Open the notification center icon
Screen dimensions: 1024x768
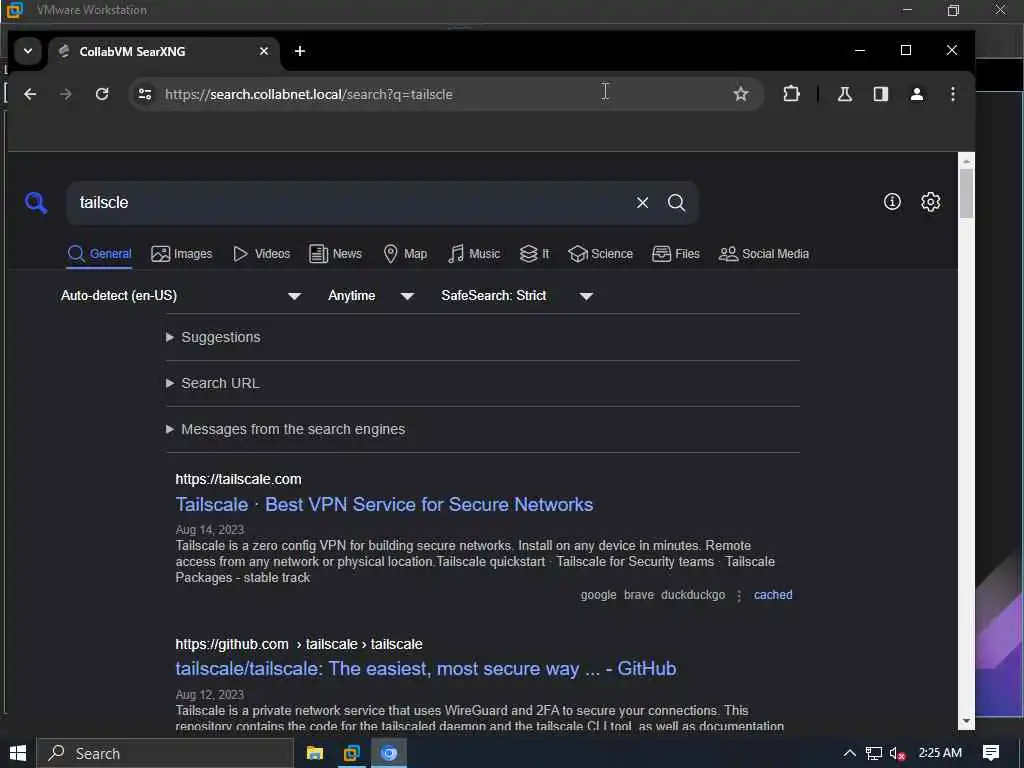(x=991, y=753)
